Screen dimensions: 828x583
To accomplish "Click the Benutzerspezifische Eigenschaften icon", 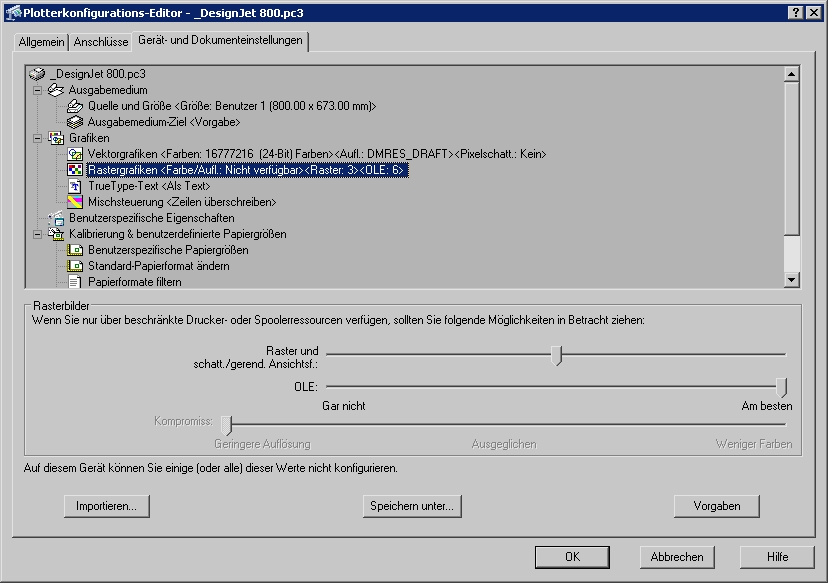I will coord(56,218).
